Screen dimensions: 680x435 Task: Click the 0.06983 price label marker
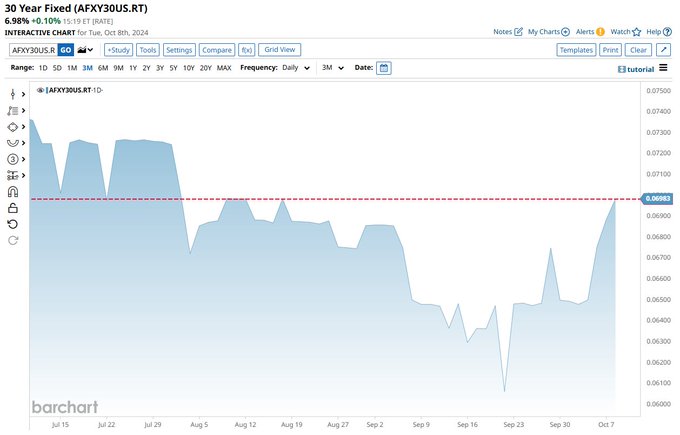tap(657, 199)
